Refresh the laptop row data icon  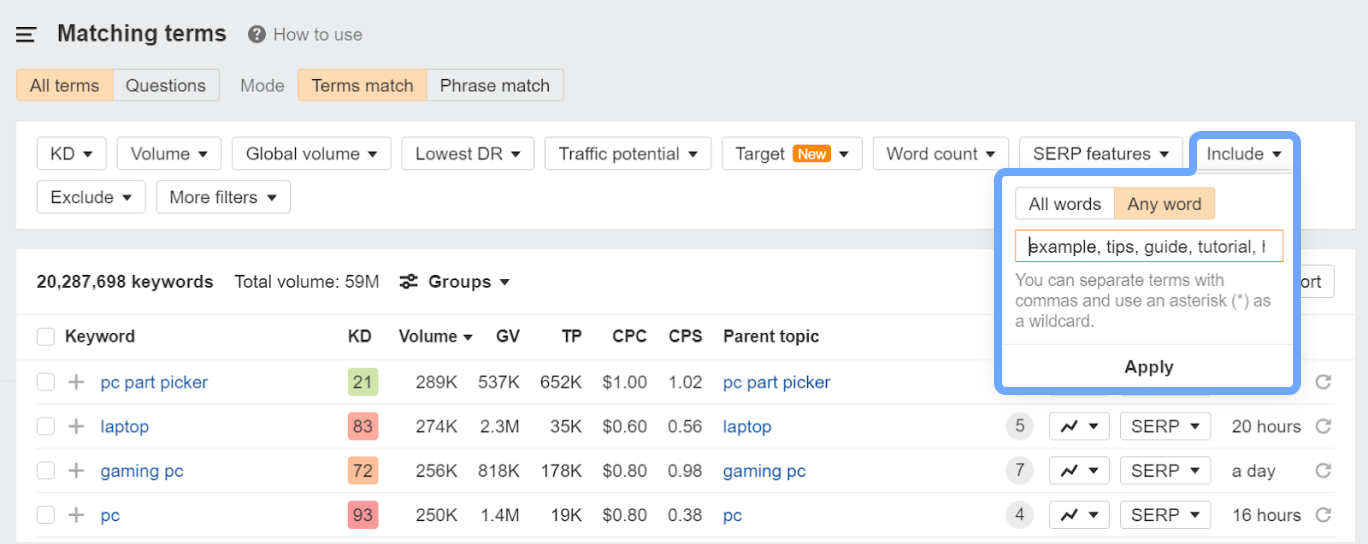(1323, 427)
